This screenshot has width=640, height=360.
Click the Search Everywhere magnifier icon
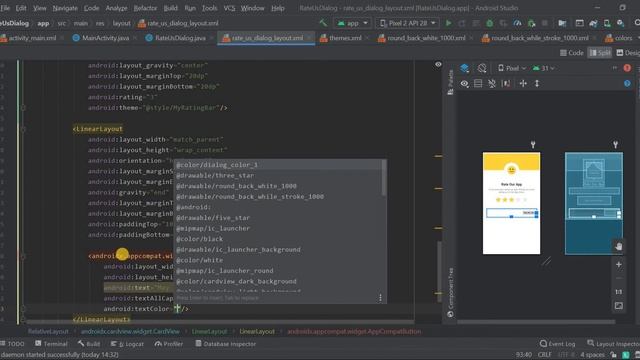click(x=637, y=23)
